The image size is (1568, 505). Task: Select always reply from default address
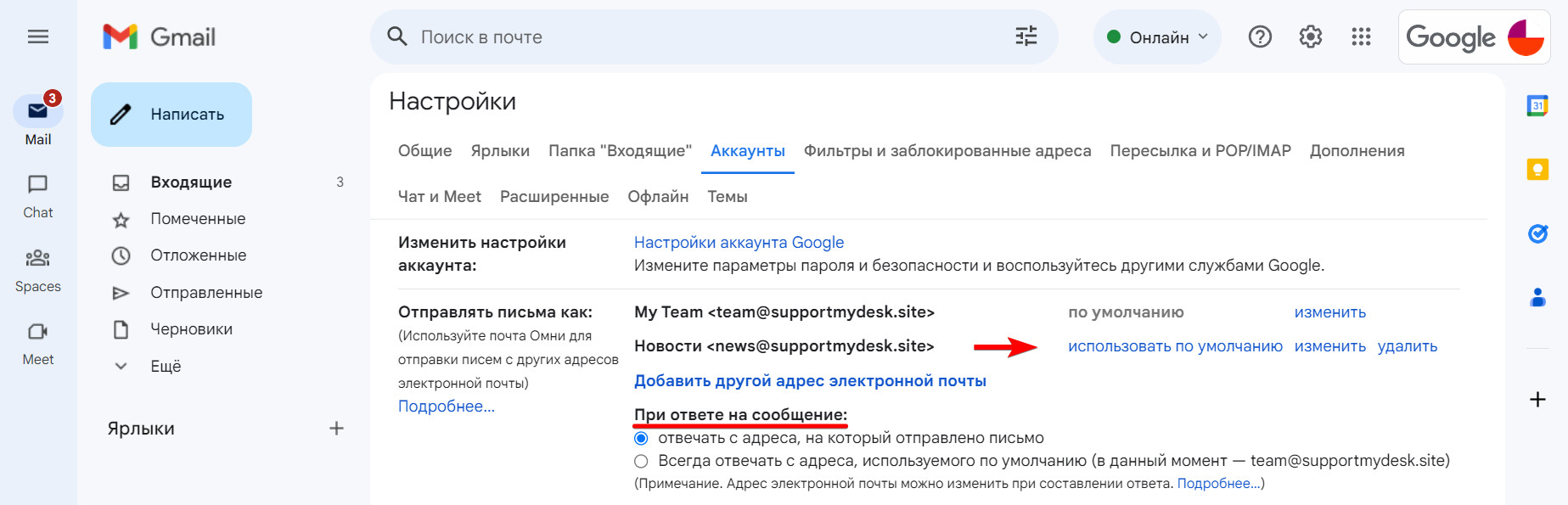[x=641, y=461]
